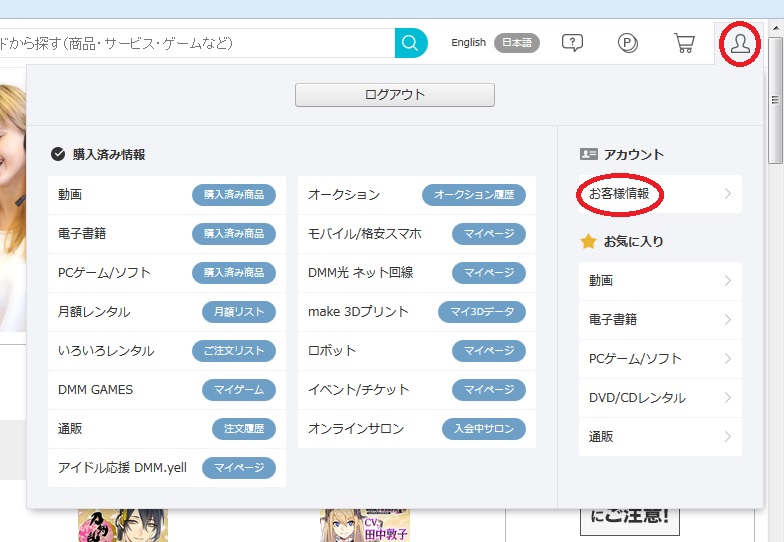Open オークション履歴 button

(474, 194)
